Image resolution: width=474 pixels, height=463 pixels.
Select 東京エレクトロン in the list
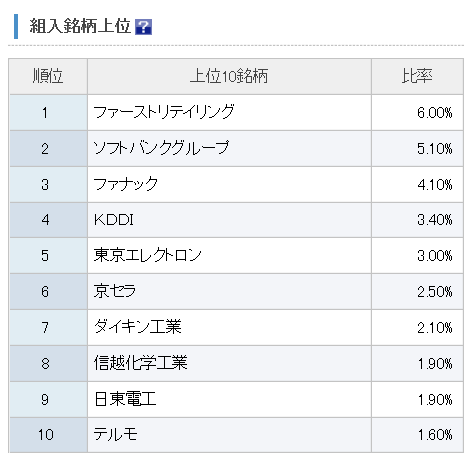[x=147, y=256]
